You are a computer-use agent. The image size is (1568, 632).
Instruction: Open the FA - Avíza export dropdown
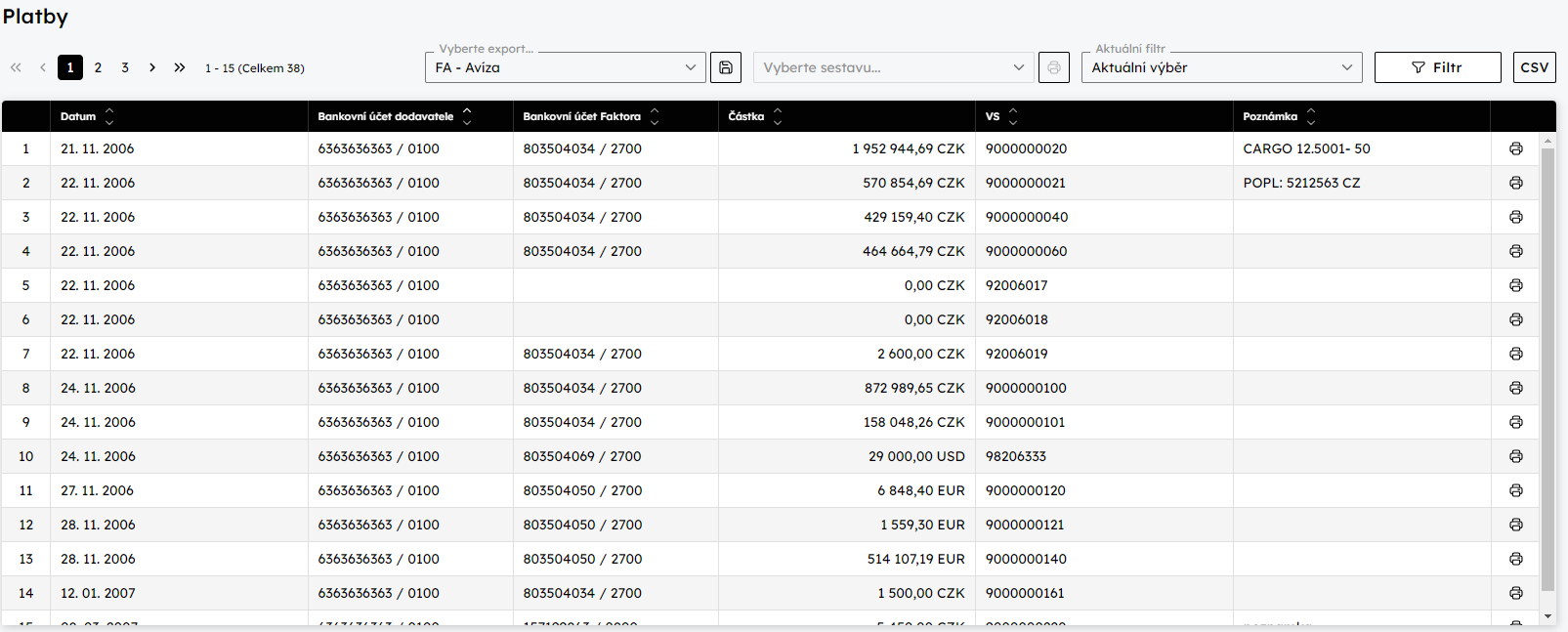(x=566, y=67)
